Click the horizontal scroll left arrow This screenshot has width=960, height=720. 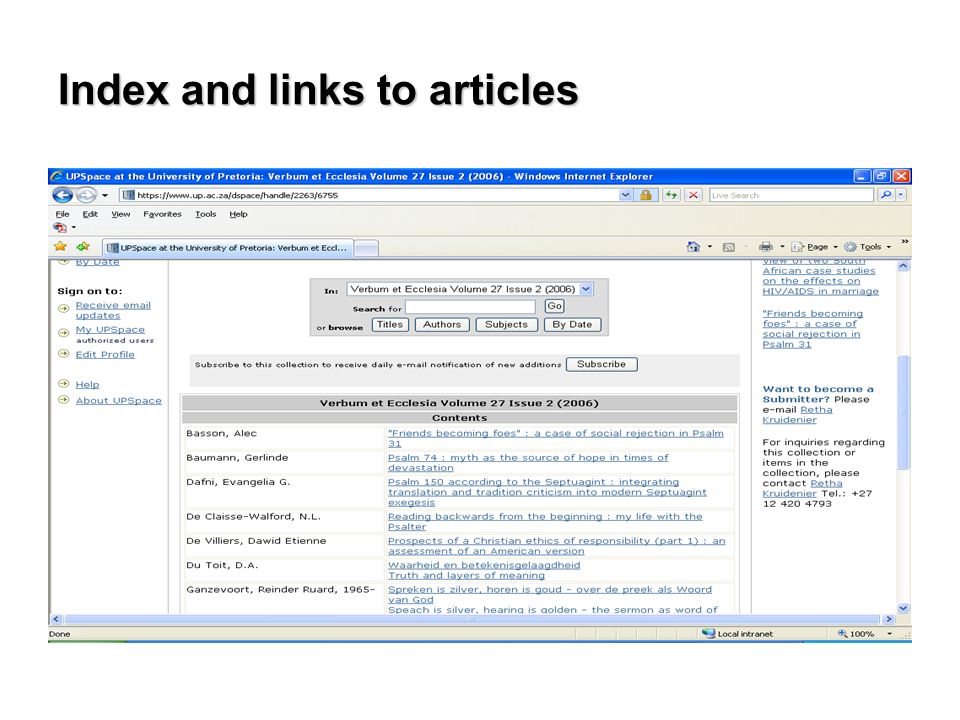pos(56,619)
